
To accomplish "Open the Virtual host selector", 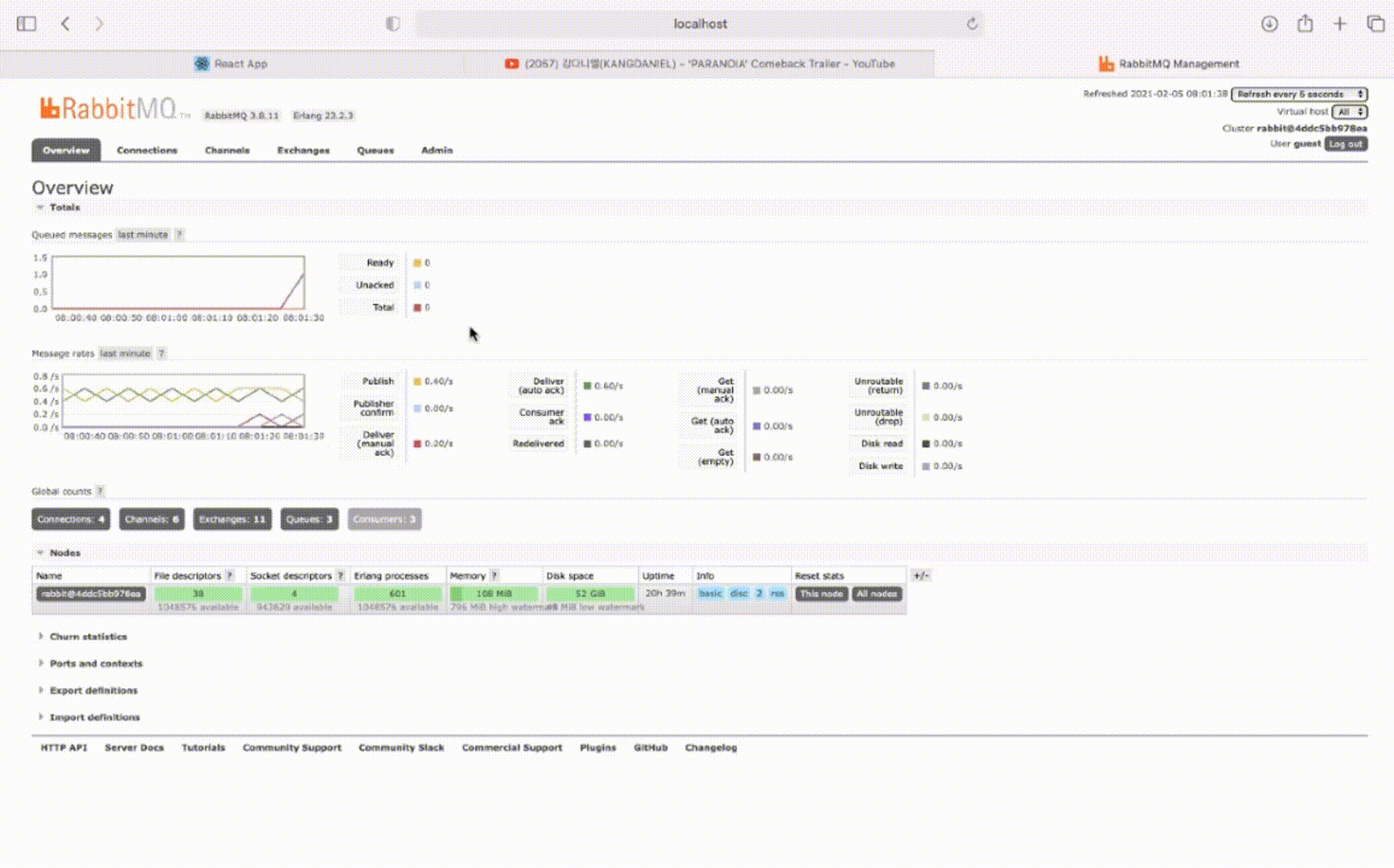I will 1349,112.
